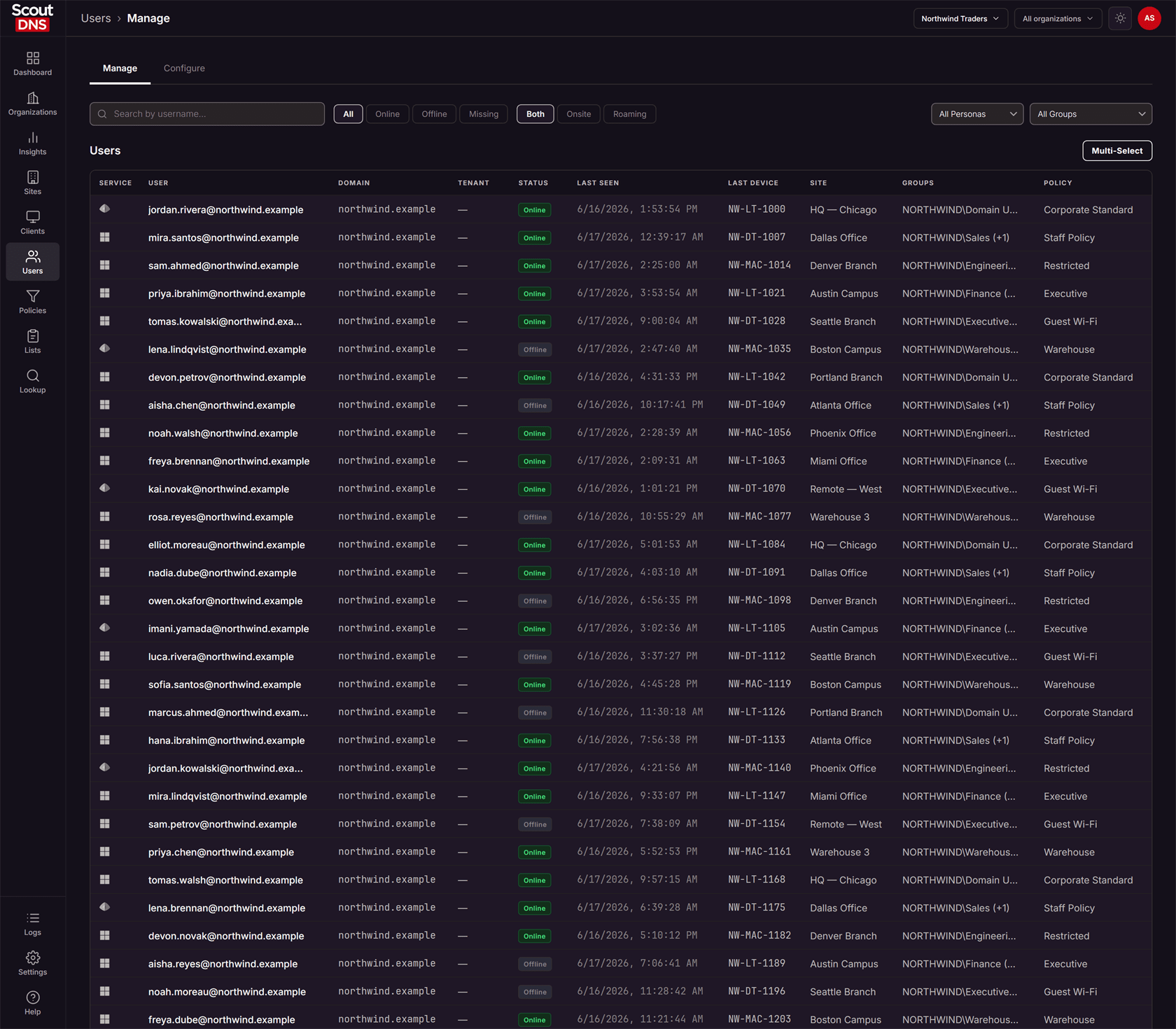Switch to the Manage tab
Screen dimensions: 1176x1029
point(120,68)
